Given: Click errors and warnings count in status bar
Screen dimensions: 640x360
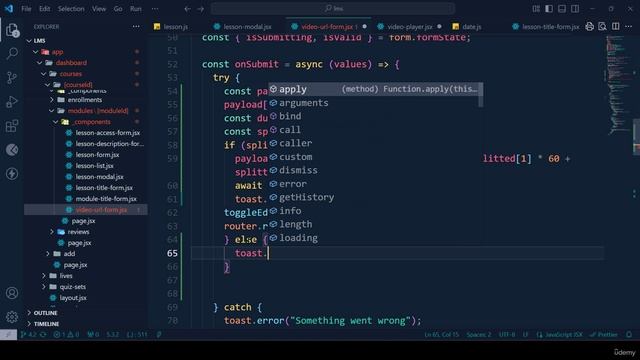Looking at the screenshot, I should pos(67,335).
